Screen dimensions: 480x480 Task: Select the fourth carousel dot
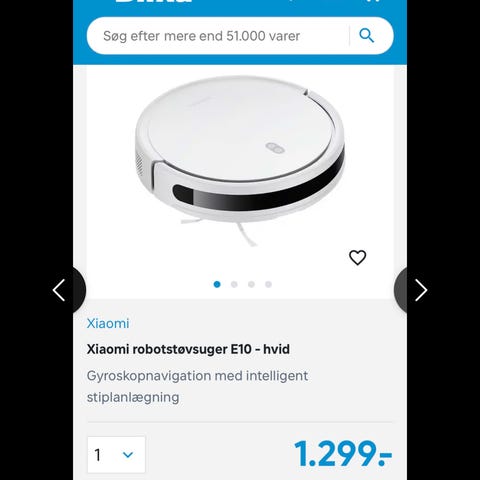(x=268, y=284)
